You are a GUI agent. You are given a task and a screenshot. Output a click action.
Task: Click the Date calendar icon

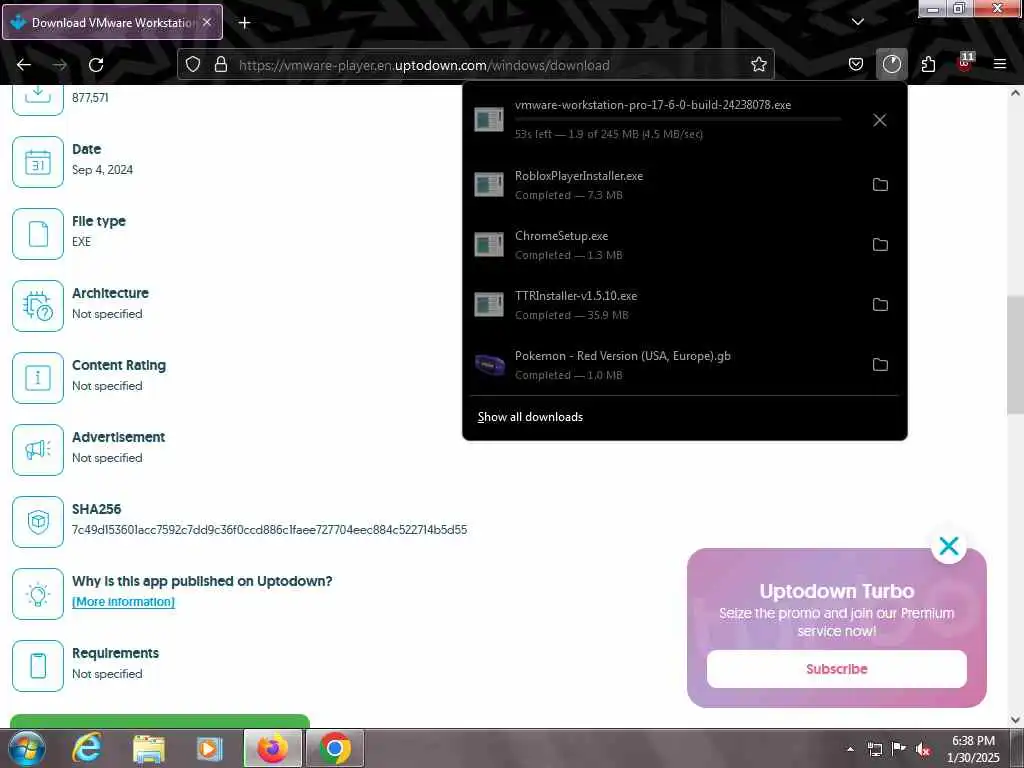[38, 162]
